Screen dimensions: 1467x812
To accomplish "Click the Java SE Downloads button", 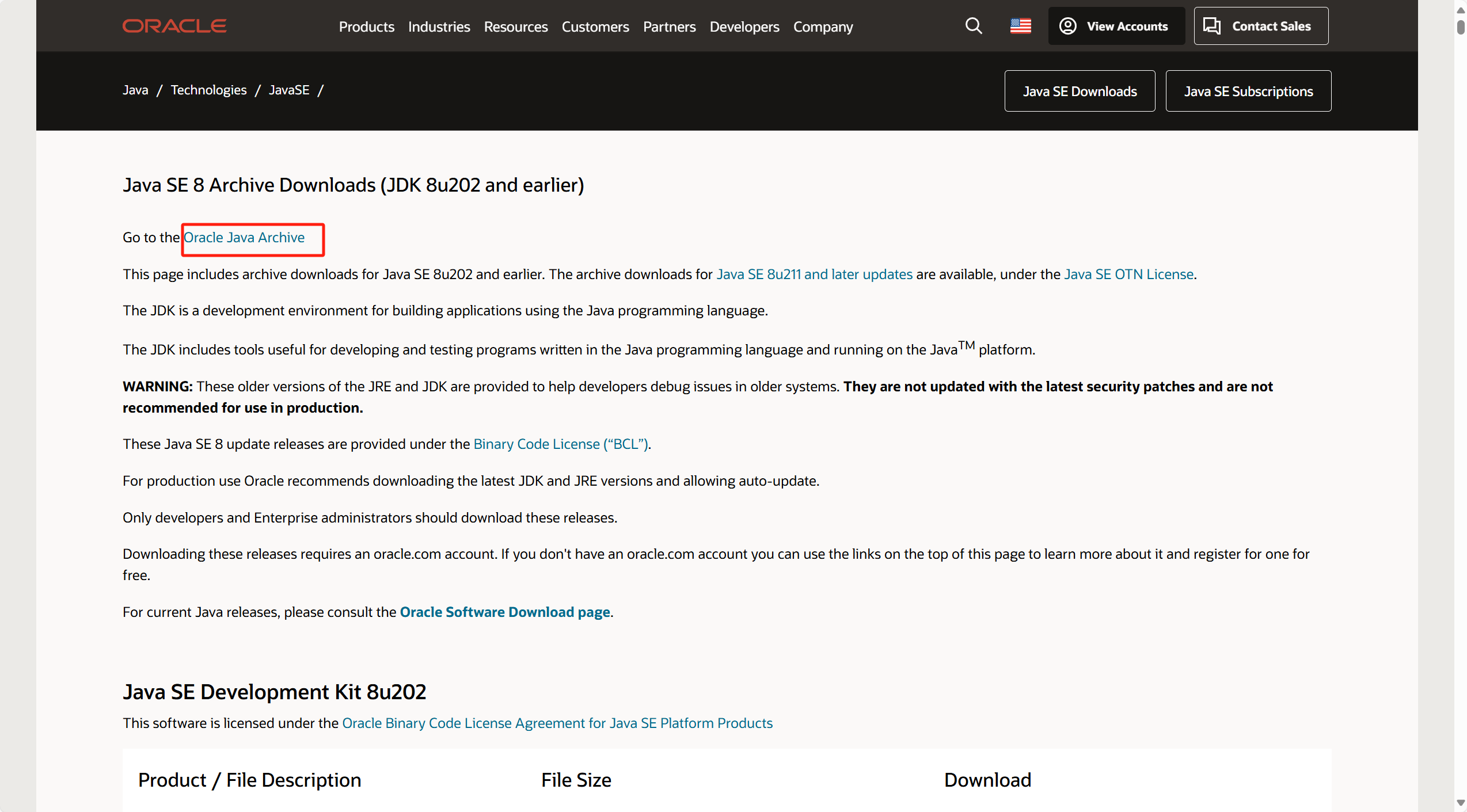I will (x=1080, y=90).
